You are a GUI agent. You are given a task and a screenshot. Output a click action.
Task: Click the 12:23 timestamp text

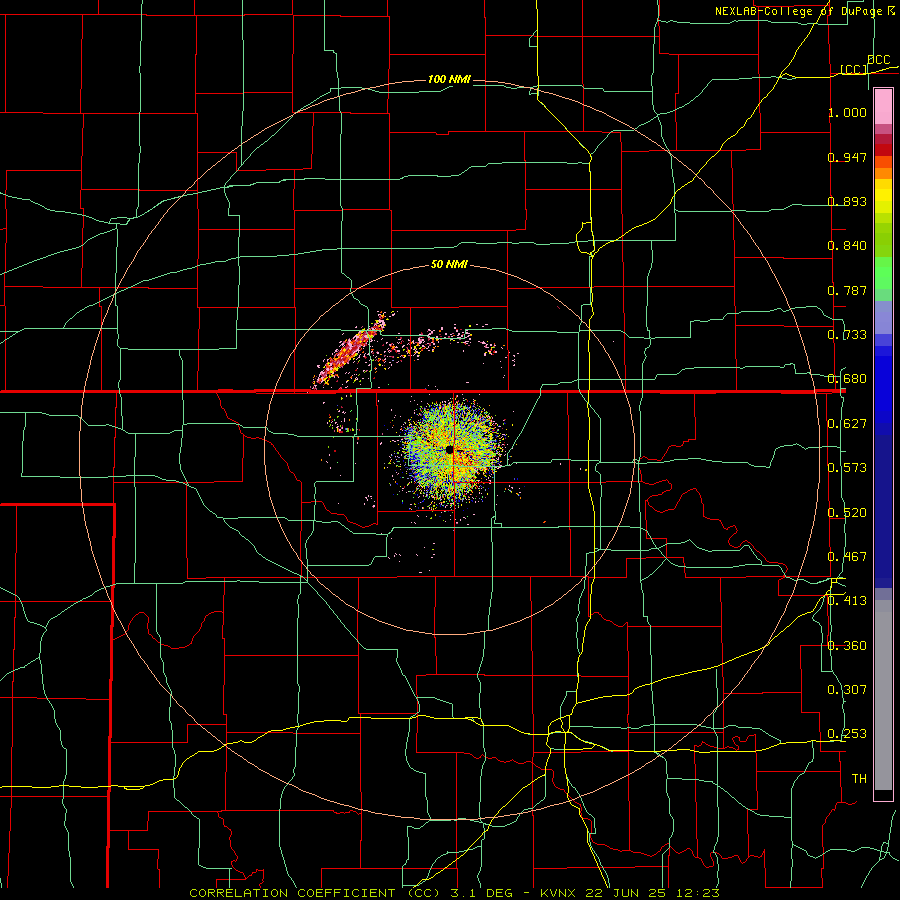(698, 893)
